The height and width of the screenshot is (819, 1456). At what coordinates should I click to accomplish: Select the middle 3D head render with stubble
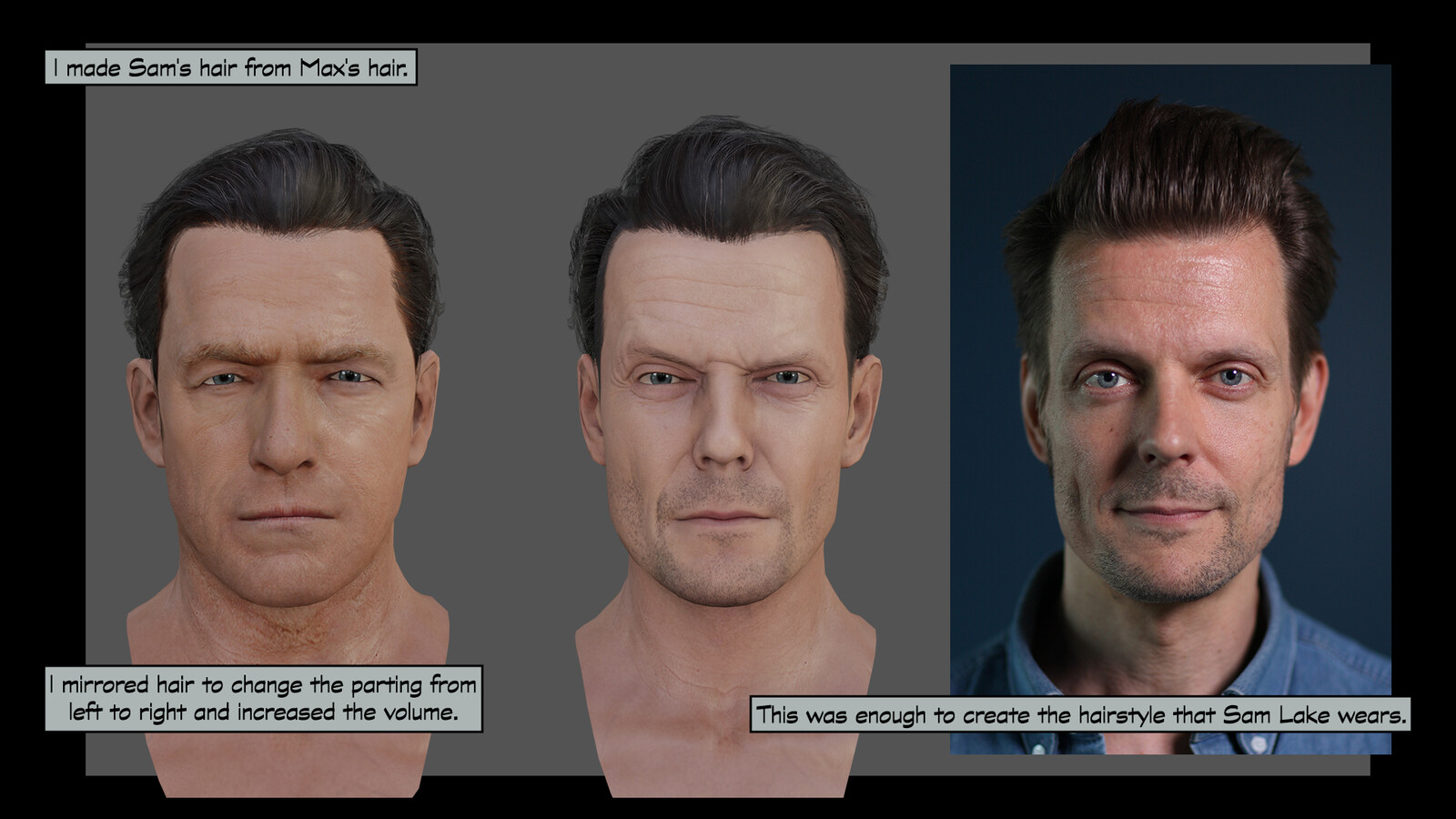(726, 457)
